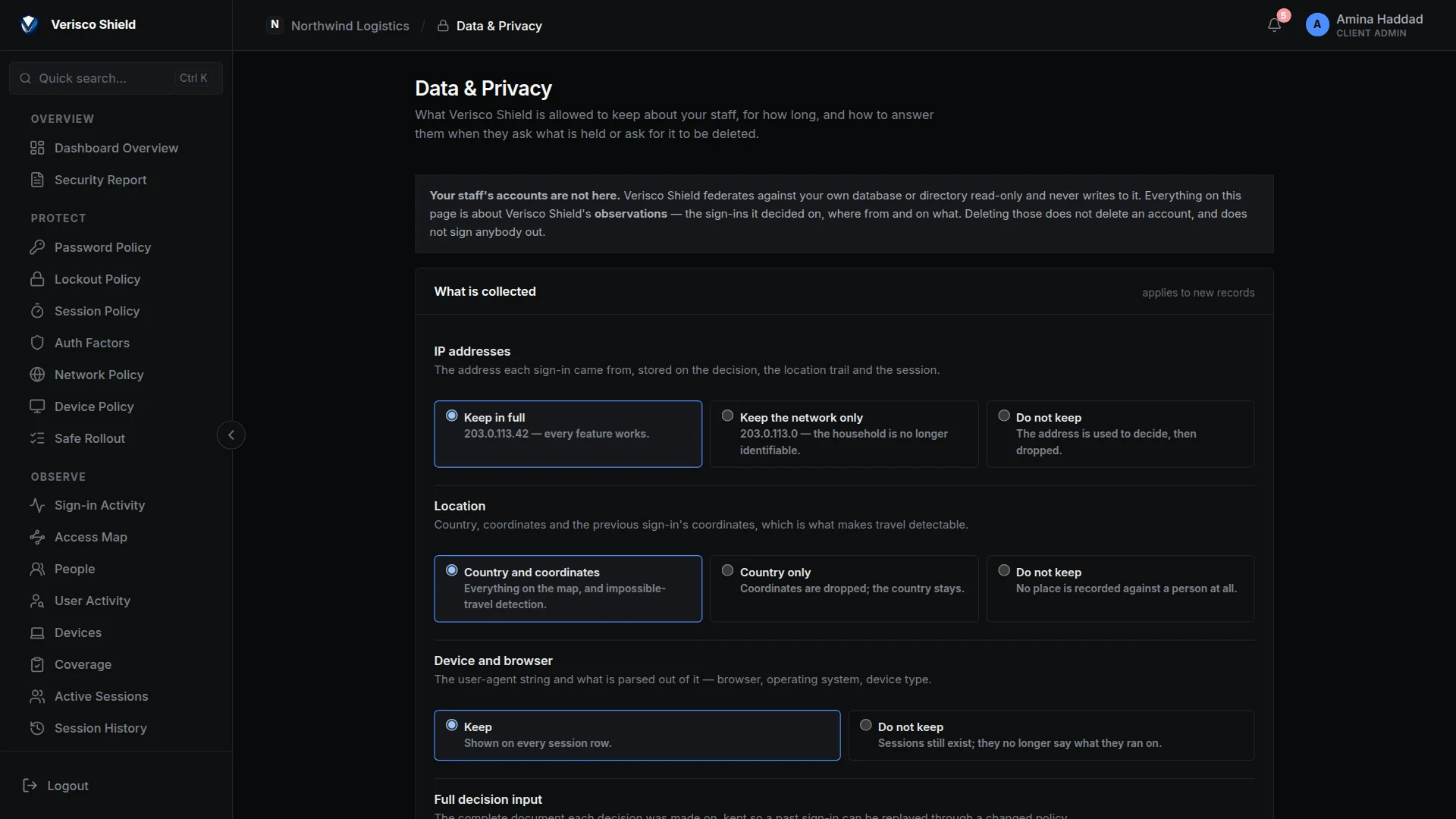Click the Access Map route icon
Image resolution: width=1456 pixels, height=819 pixels.
(x=37, y=537)
